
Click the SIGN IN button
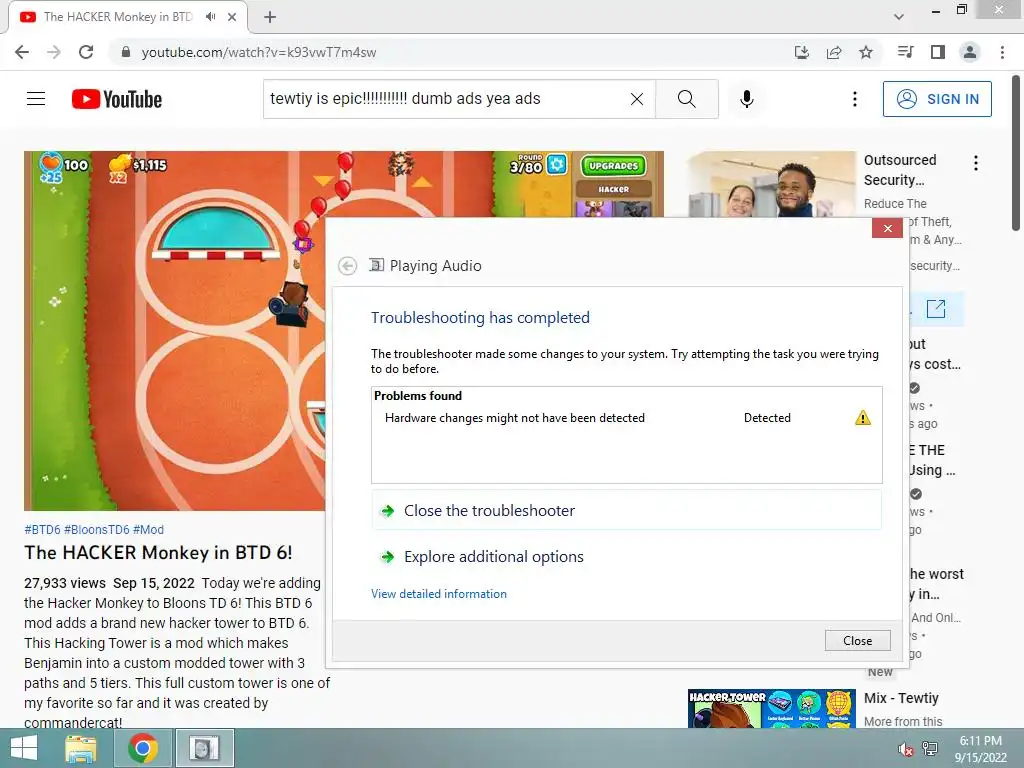pos(937,99)
